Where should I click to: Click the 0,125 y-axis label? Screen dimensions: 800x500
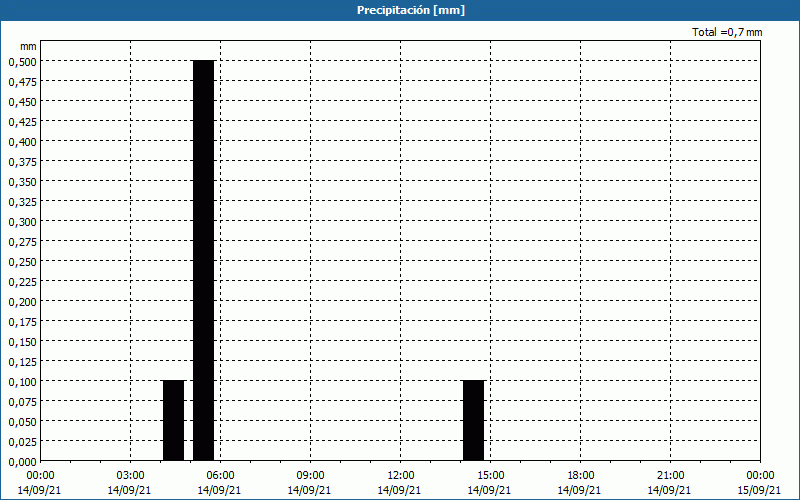tap(22, 362)
